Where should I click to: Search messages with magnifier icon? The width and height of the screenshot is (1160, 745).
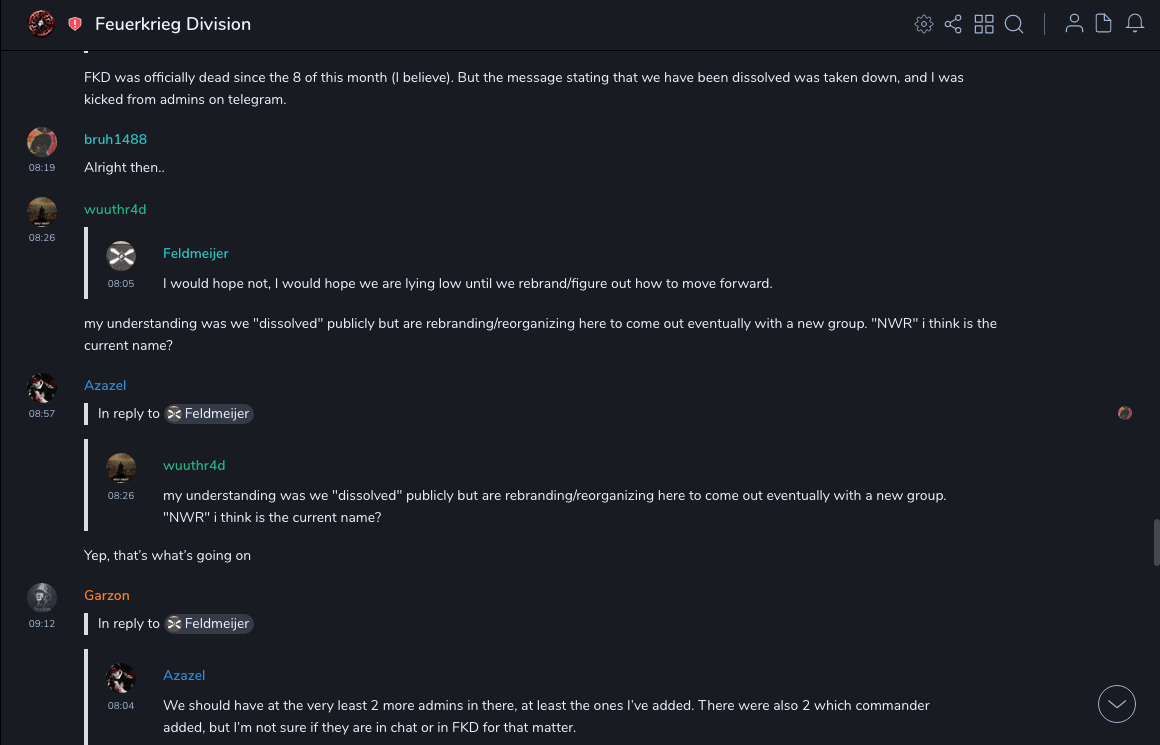[1014, 24]
